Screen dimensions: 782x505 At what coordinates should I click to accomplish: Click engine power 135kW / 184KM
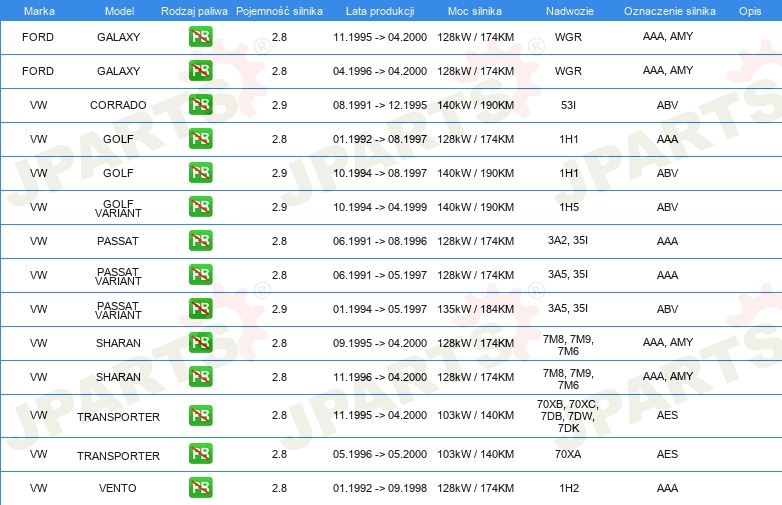coord(476,309)
